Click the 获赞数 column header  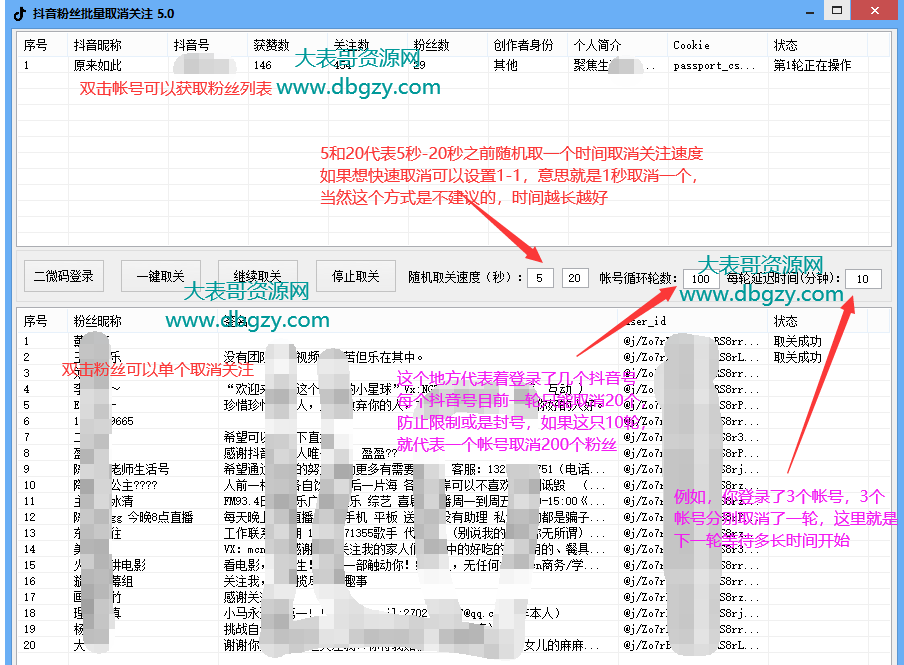(x=271, y=45)
